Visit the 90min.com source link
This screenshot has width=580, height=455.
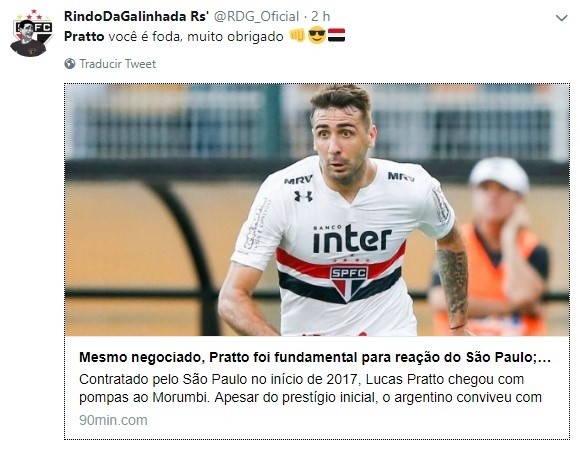(x=113, y=420)
